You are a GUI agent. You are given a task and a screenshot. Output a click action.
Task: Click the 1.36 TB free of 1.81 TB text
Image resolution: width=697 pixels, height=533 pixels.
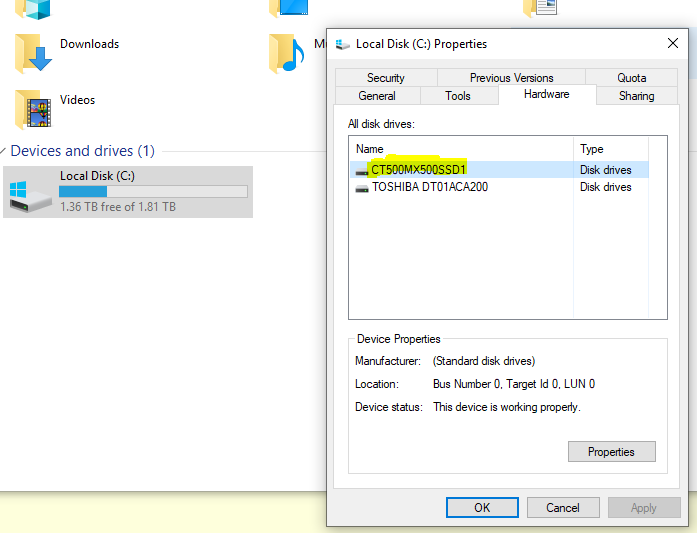(x=118, y=207)
